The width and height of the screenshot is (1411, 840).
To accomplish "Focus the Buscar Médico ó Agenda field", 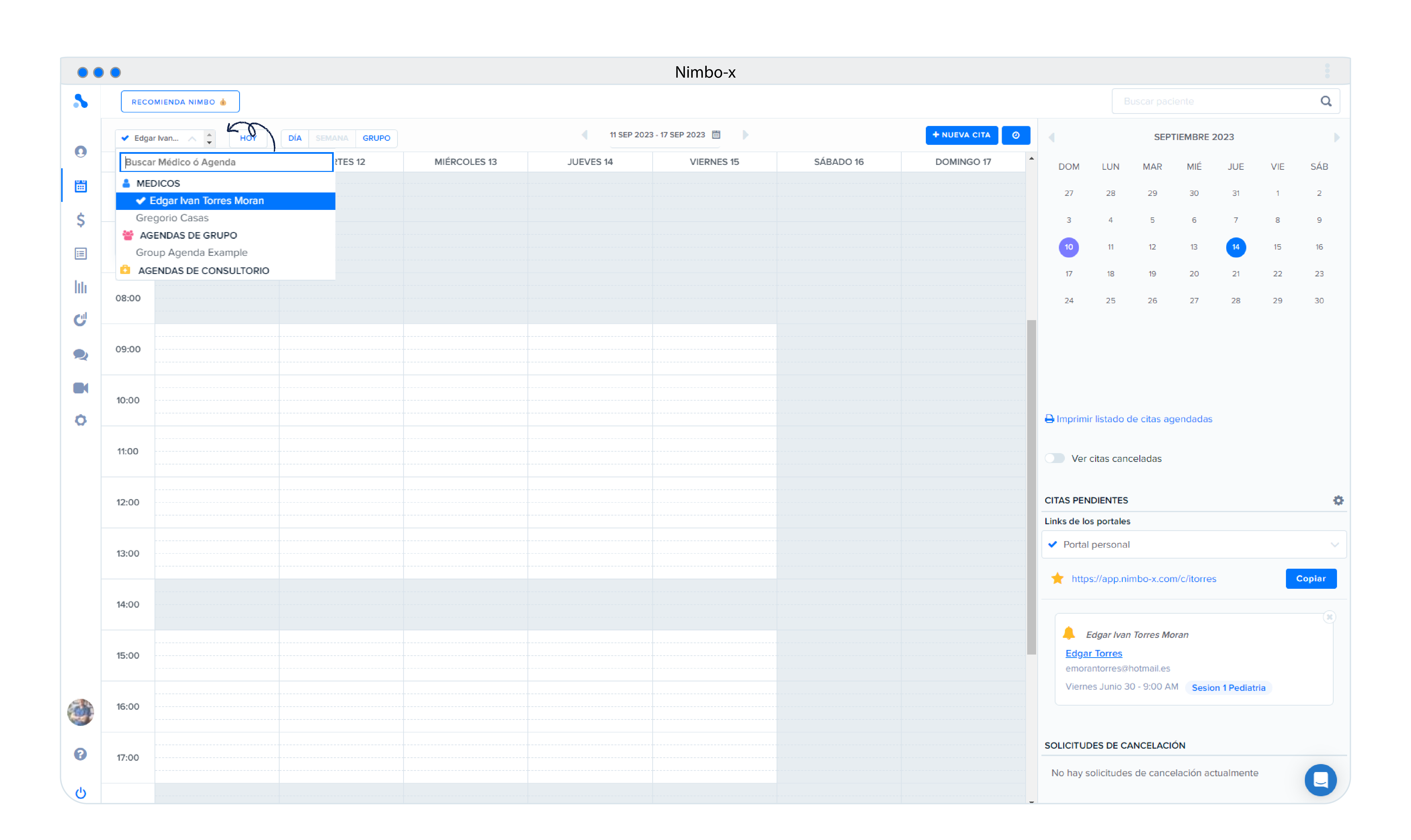I will 226,162.
